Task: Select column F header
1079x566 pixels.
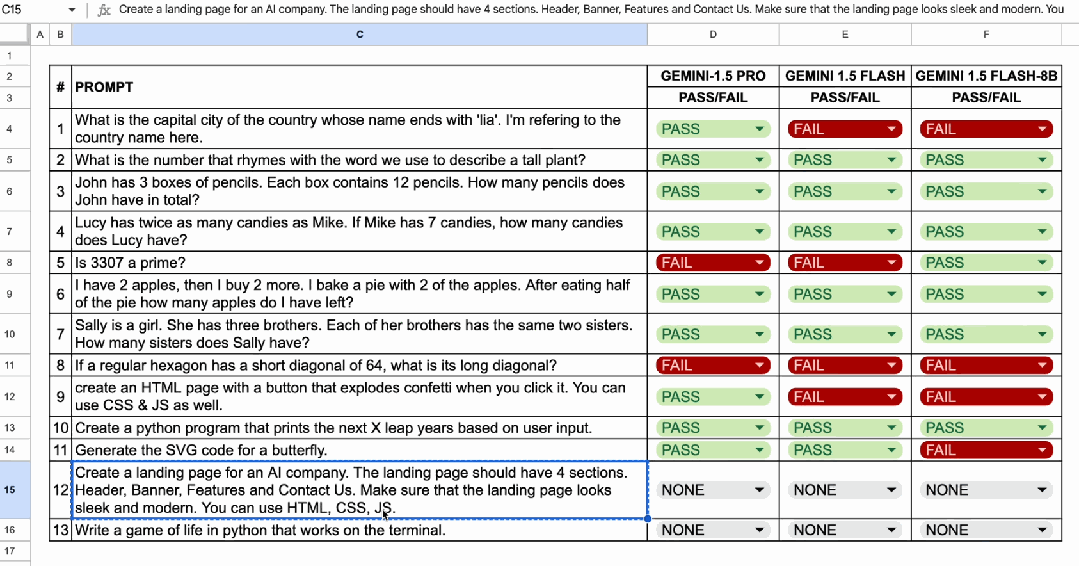Action: (986, 34)
